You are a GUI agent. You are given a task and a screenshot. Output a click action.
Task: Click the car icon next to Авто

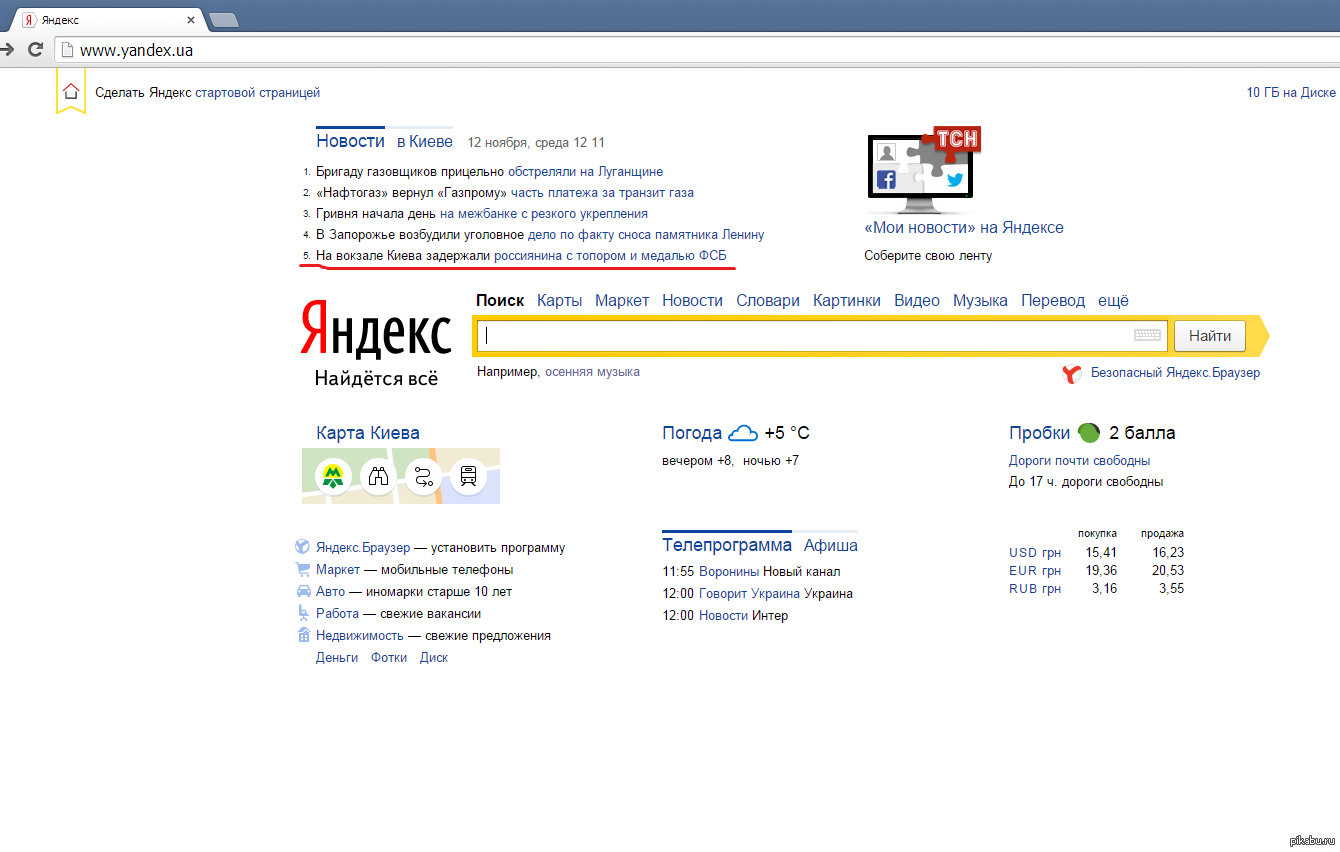pos(303,591)
